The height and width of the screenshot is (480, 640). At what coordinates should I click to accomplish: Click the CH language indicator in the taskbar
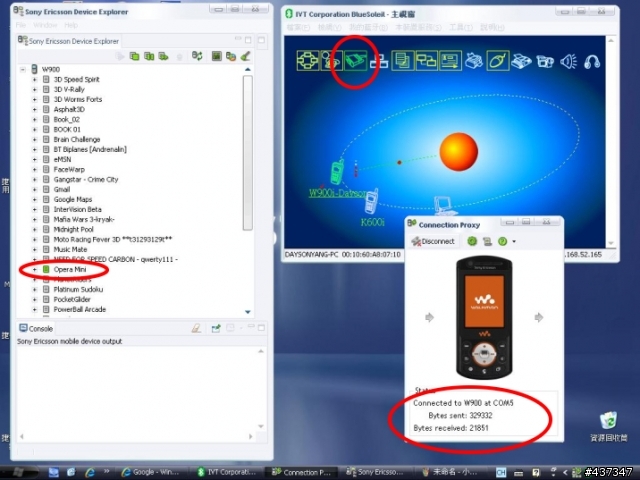[501, 472]
